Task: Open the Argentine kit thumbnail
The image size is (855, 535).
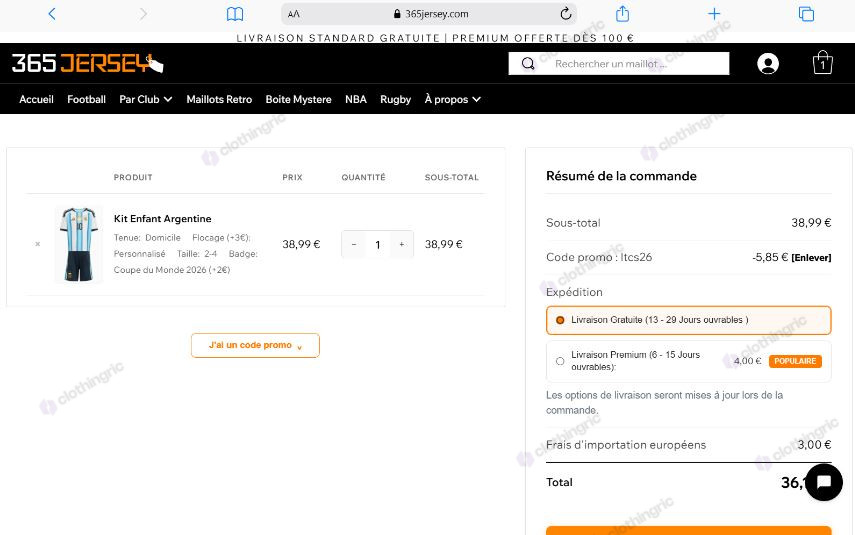Action: click(x=79, y=244)
